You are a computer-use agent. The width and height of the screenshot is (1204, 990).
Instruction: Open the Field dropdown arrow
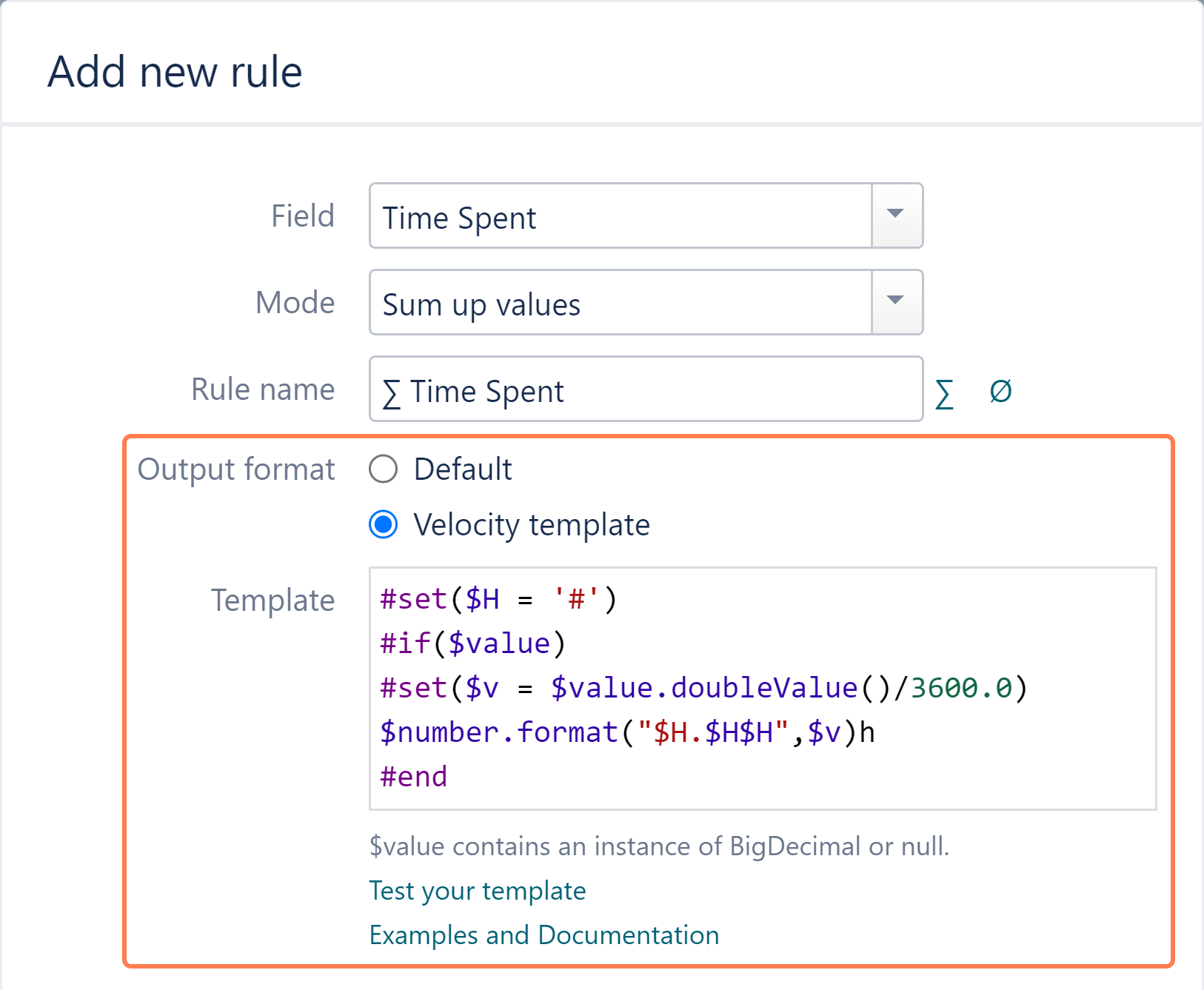tap(896, 215)
